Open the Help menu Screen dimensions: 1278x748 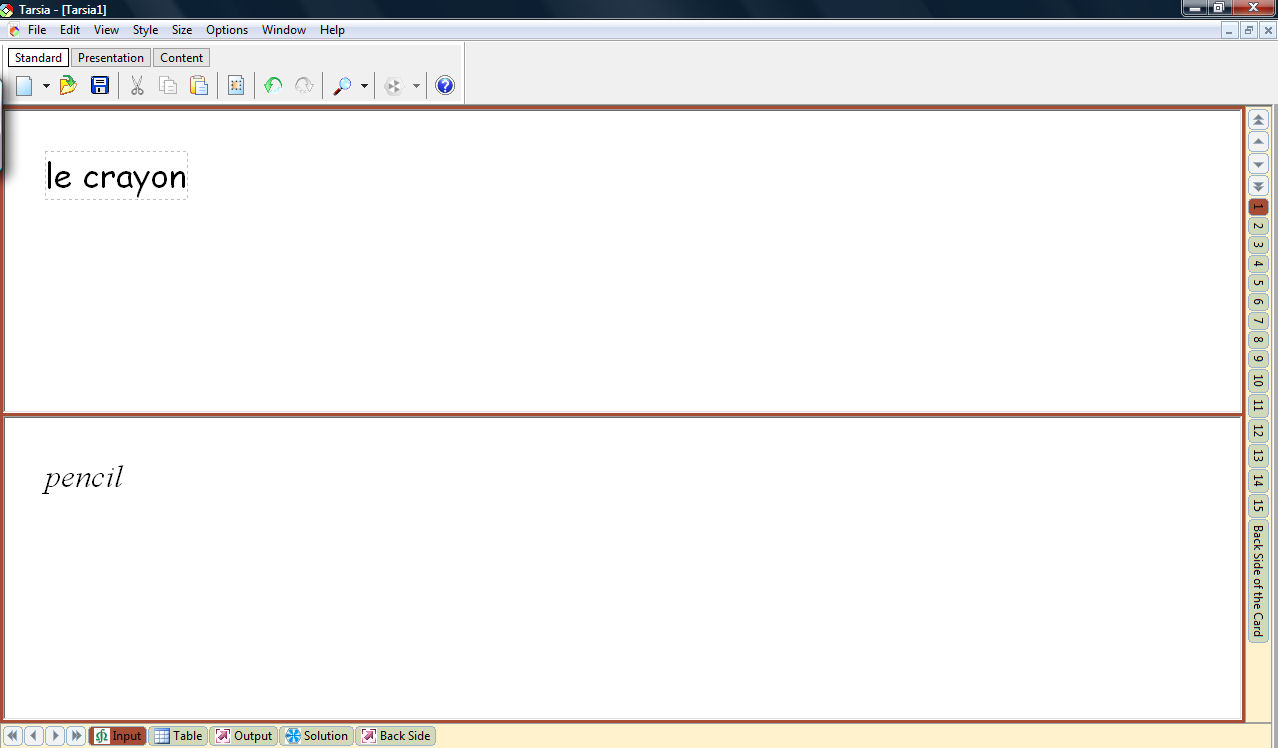[332, 30]
